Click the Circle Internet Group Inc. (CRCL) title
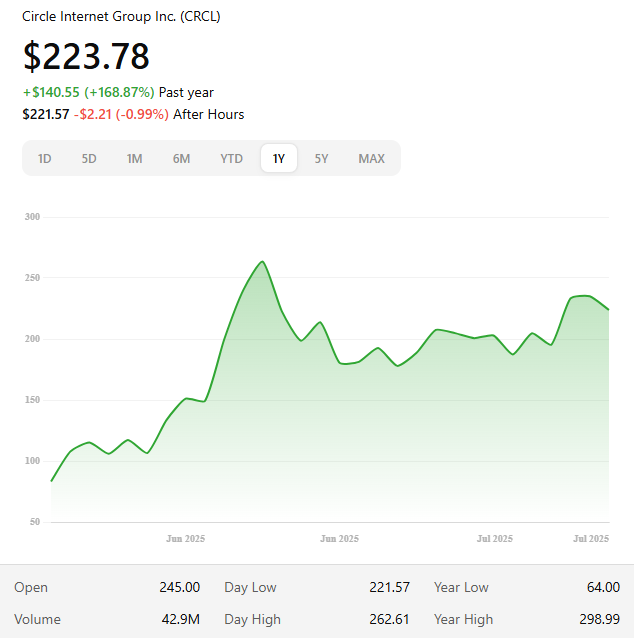The width and height of the screenshot is (634, 638). [121, 16]
